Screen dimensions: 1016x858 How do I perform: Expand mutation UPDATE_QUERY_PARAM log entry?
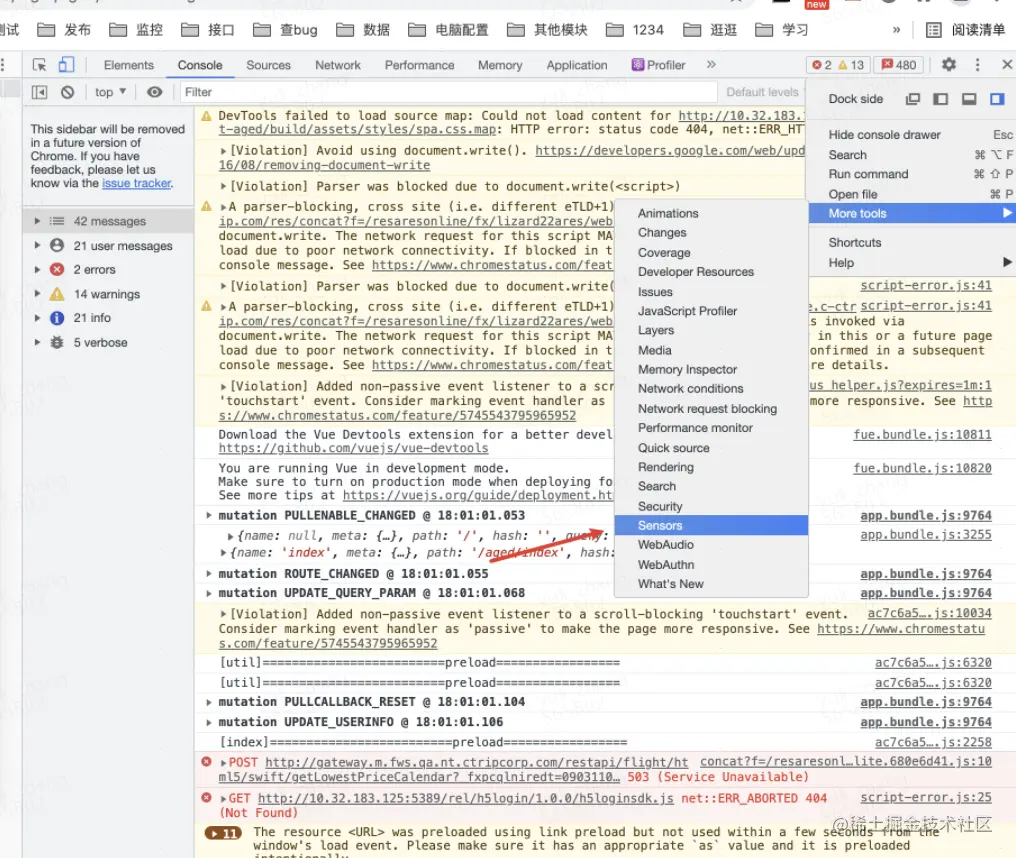(209, 593)
